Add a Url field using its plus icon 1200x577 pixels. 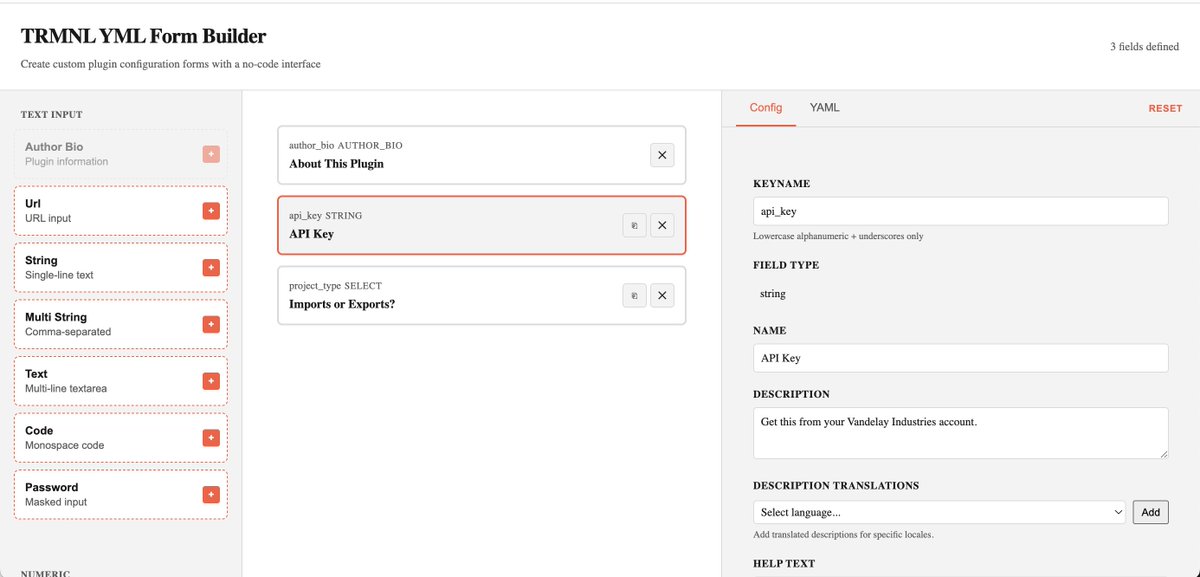(x=210, y=210)
